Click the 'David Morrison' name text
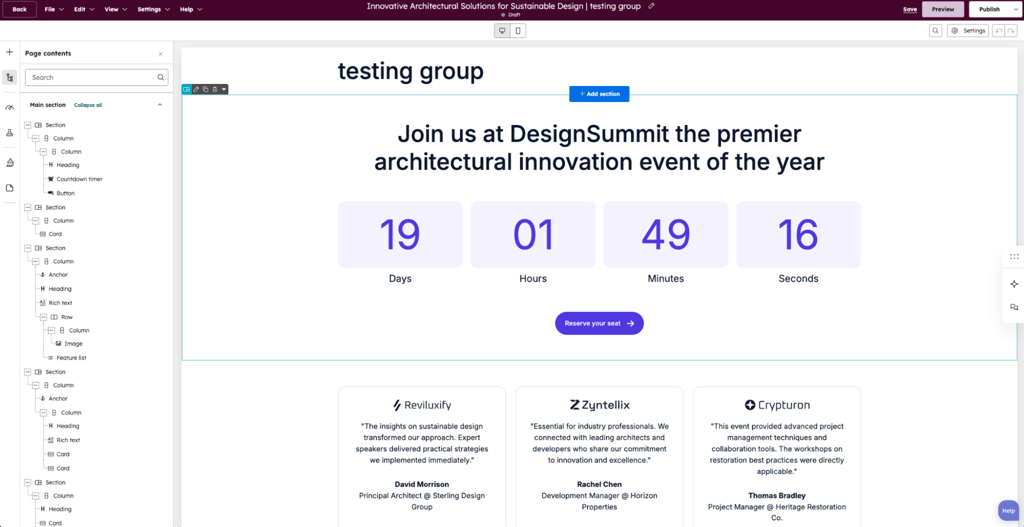 pyautogui.click(x=422, y=485)
